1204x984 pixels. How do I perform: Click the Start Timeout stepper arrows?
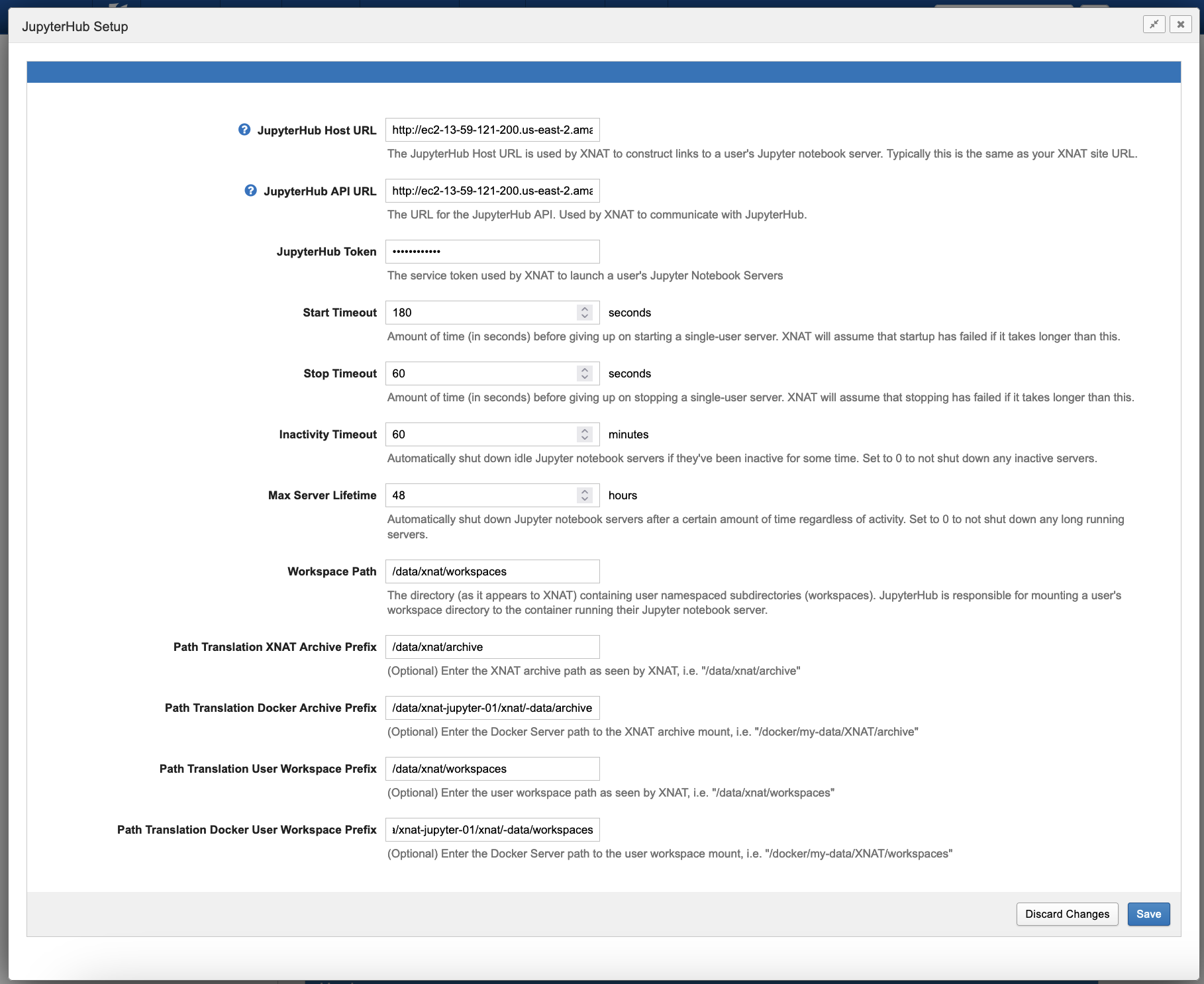point(584,313)
